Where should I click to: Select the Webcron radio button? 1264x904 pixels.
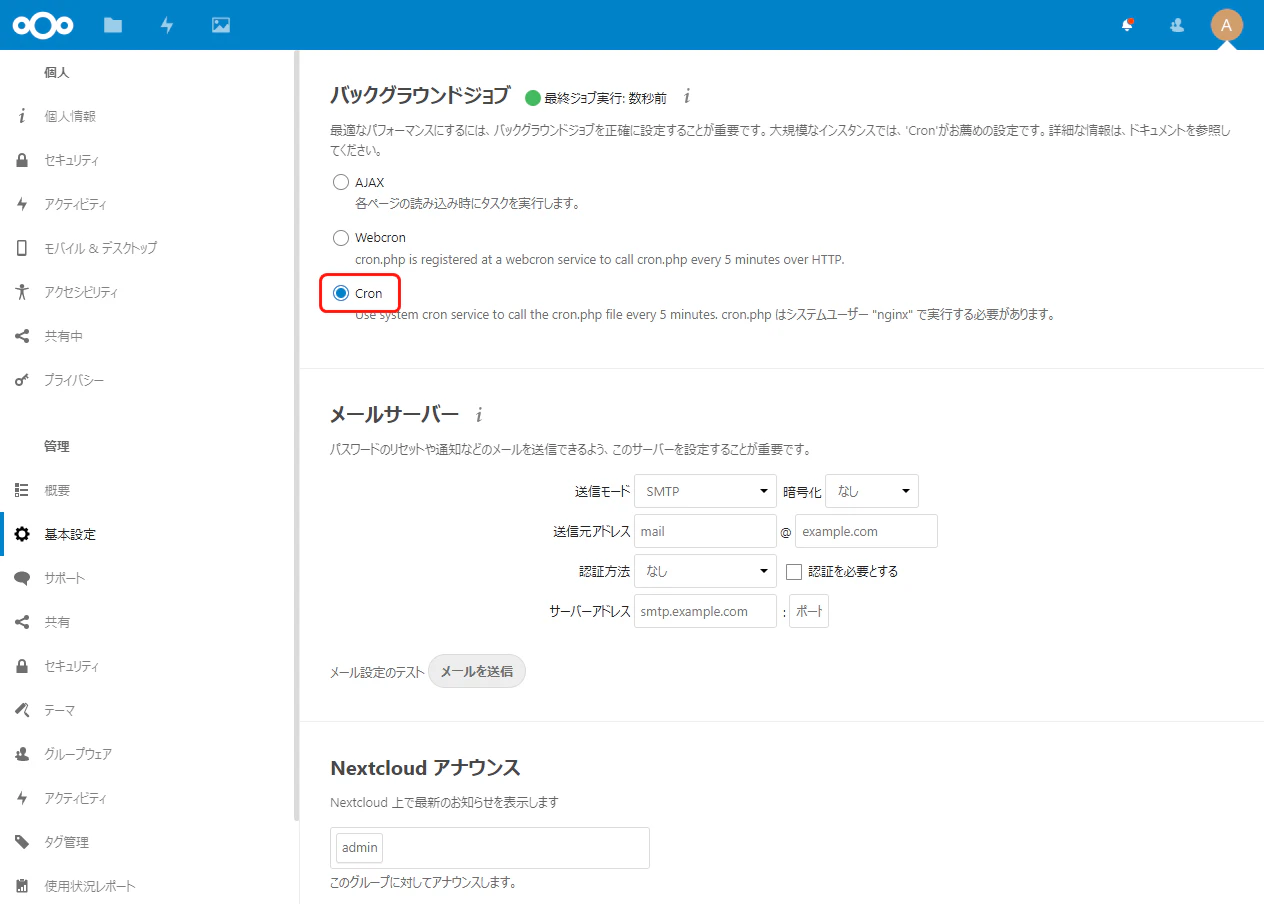pyautogui.click(x=341, y=238)
